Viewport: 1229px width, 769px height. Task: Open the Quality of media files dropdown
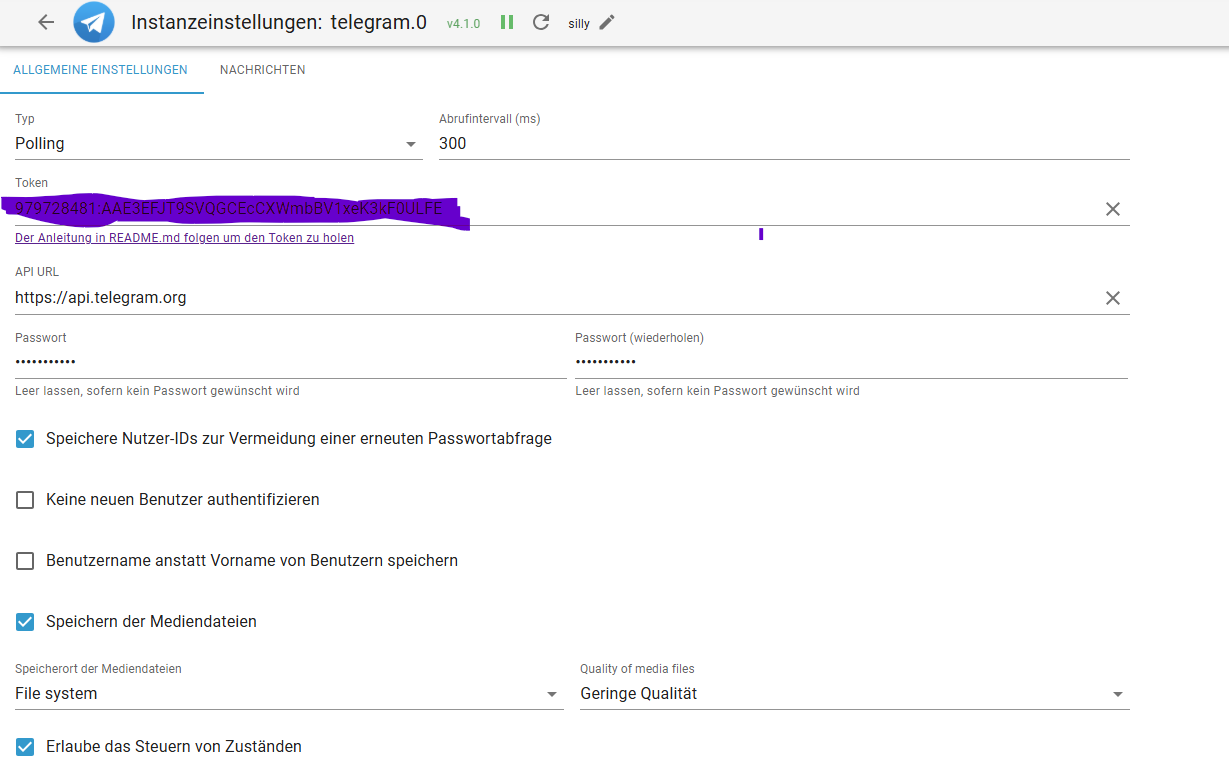click(x=855, y=694)
